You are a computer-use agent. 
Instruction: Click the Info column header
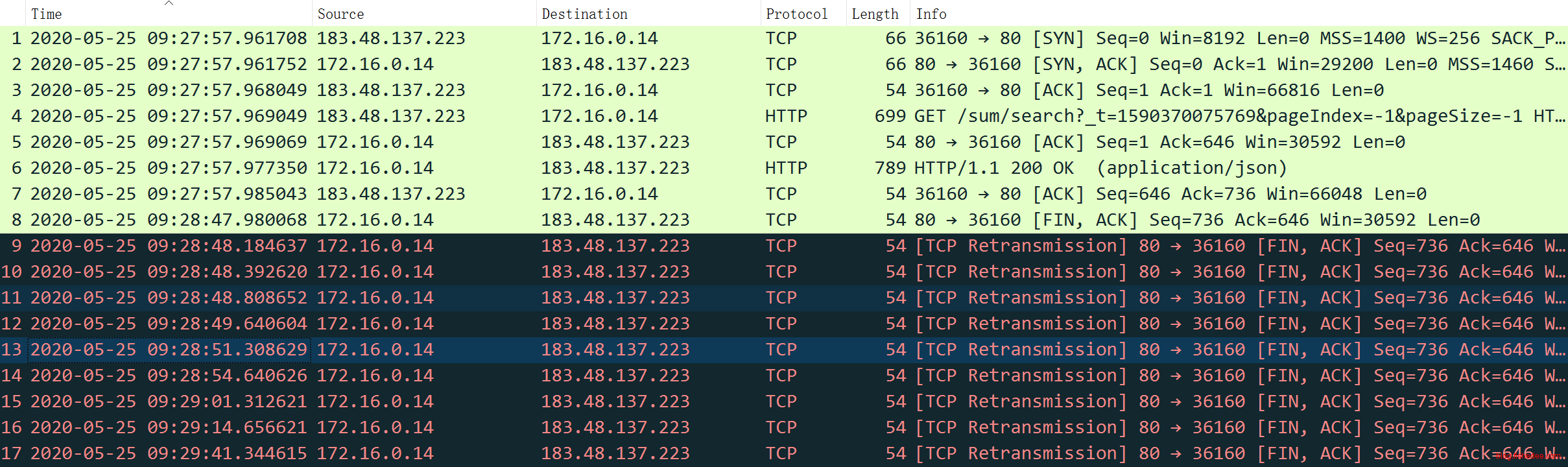click(931, 14)
